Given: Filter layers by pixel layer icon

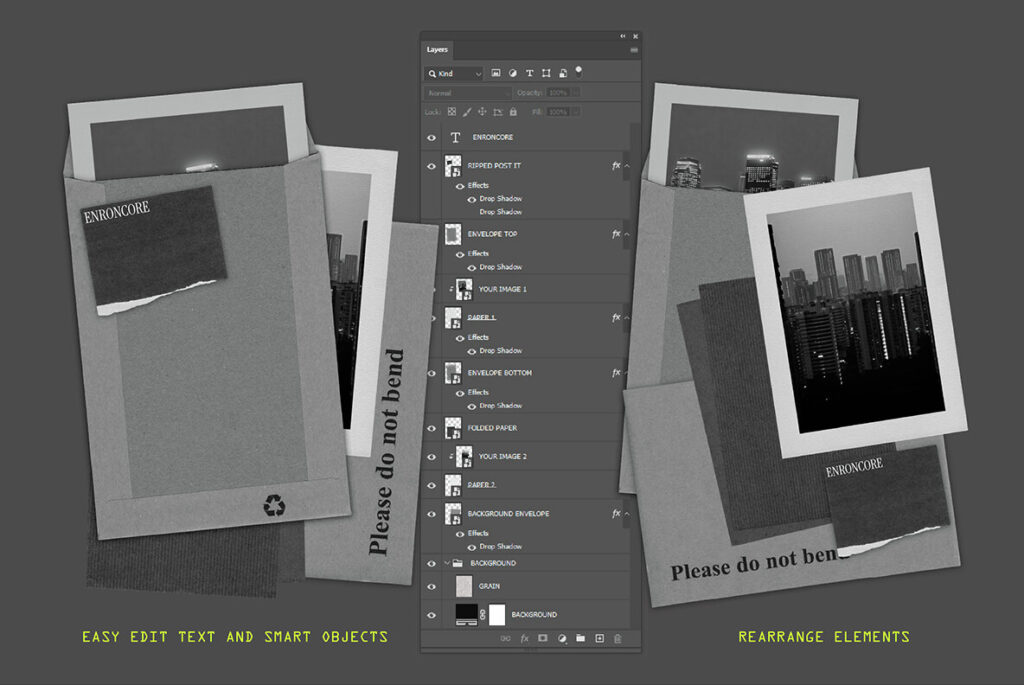Looking at the screenshot, I should coord(495,73).
